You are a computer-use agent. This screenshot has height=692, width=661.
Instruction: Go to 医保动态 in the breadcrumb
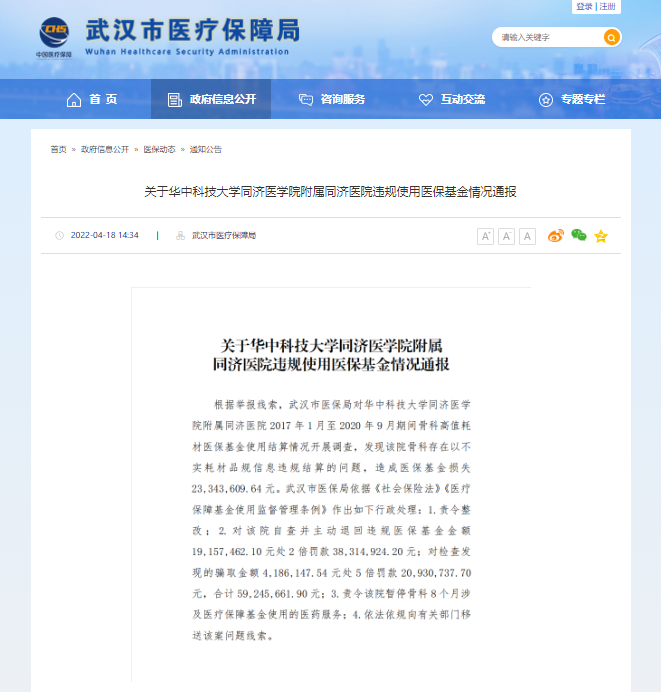[x=159, y=150]
